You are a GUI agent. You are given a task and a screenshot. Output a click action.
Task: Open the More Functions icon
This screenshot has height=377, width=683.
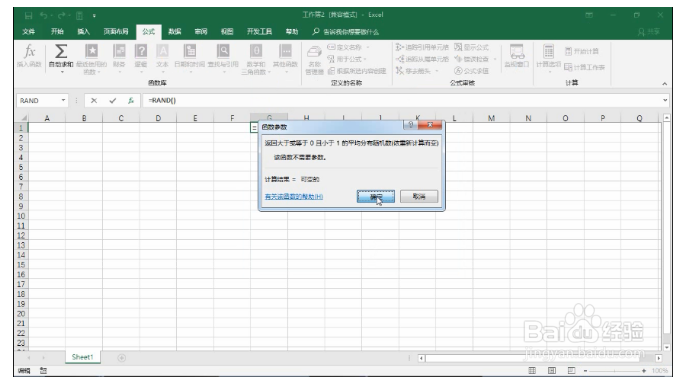[285, 51]
